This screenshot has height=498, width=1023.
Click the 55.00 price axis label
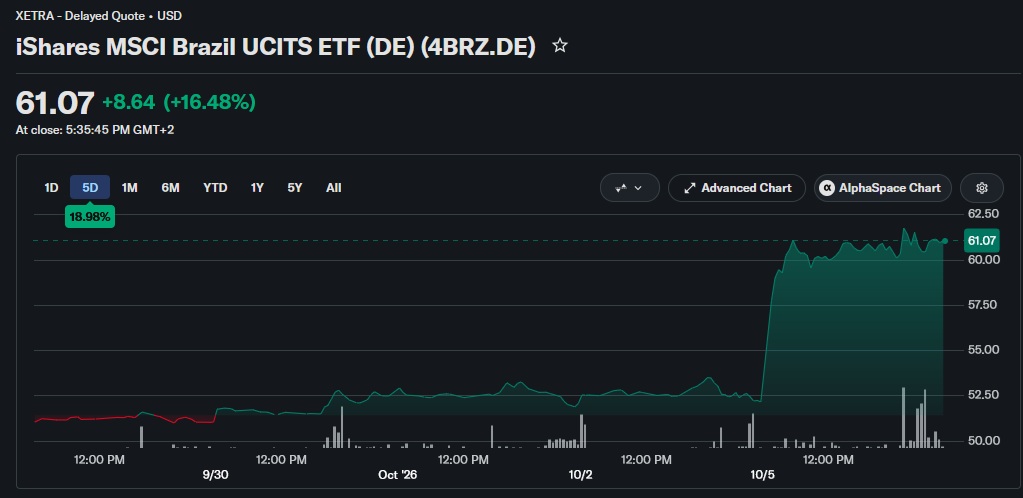(x=983, y=350)
